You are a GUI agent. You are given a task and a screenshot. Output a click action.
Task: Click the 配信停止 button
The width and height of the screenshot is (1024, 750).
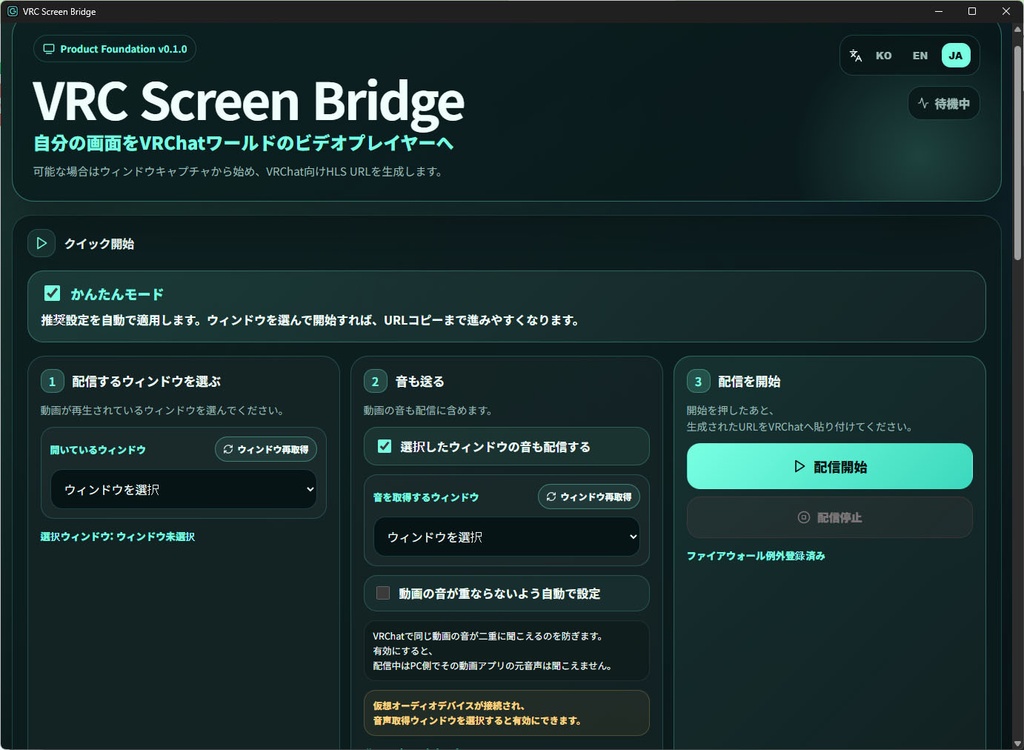coord(829,517)
